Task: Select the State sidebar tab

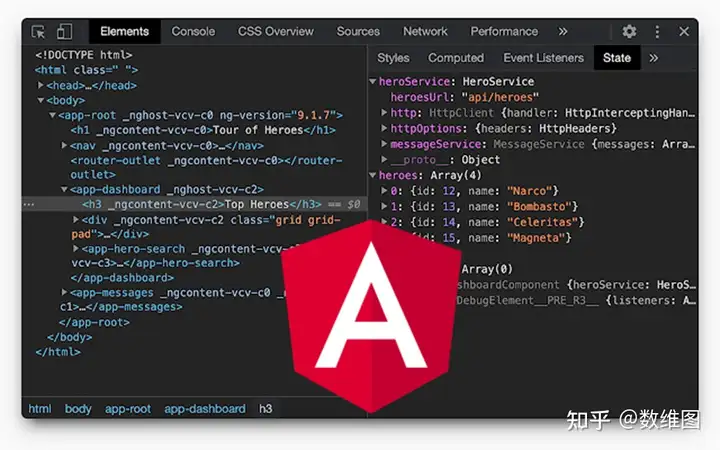Action: [x=617, y=58]
